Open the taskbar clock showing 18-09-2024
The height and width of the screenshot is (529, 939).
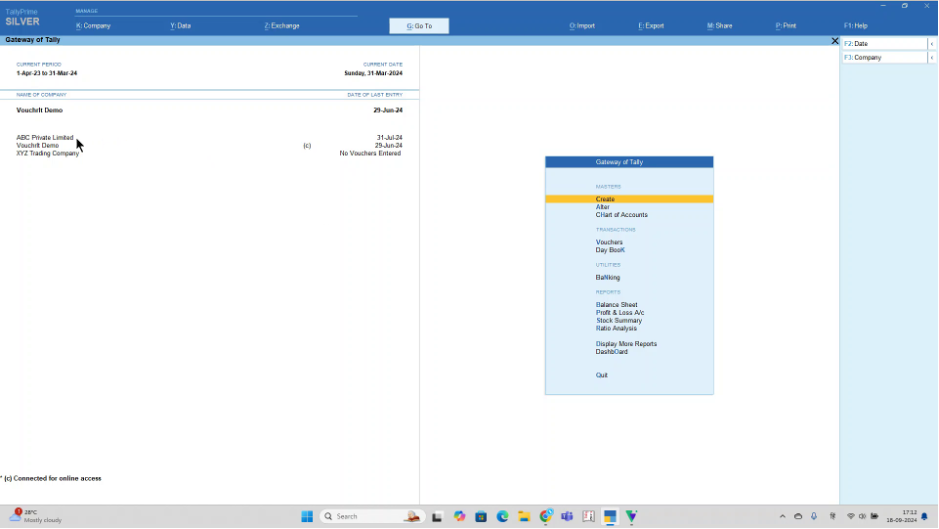(901, 516)
